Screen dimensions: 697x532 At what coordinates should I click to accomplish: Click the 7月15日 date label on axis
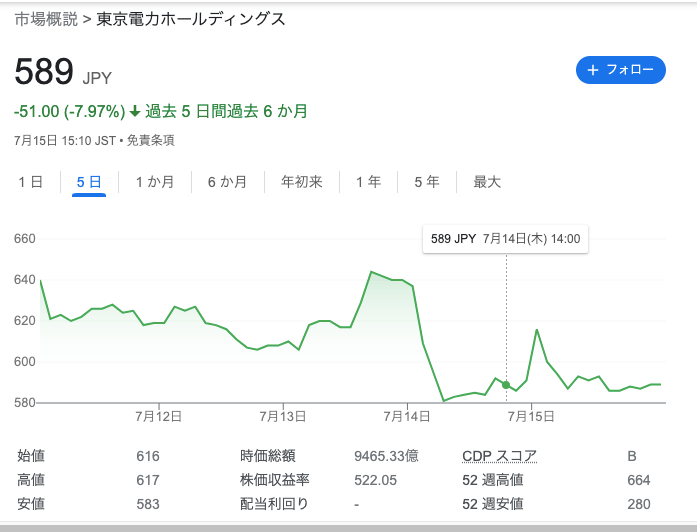531,416
